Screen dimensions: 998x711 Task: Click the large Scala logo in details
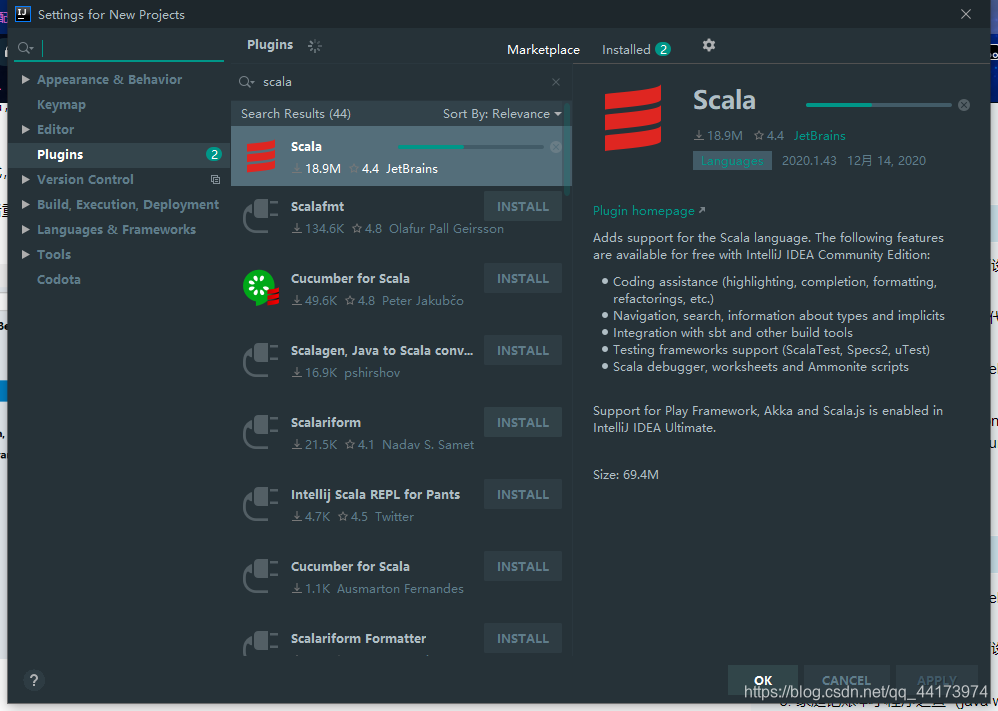click(x=633, y=118)
